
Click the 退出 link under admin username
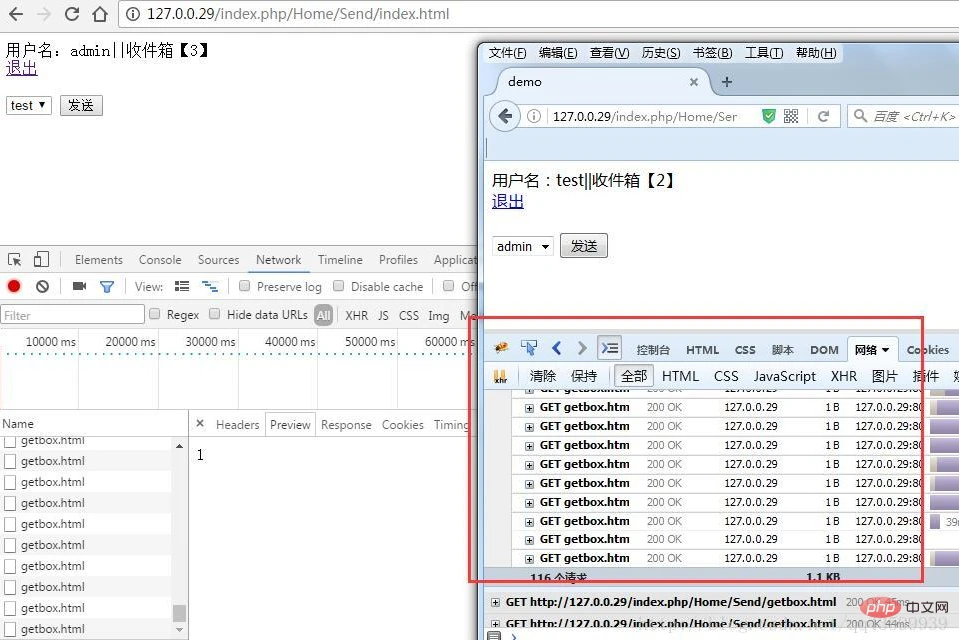tap(21, 68)
